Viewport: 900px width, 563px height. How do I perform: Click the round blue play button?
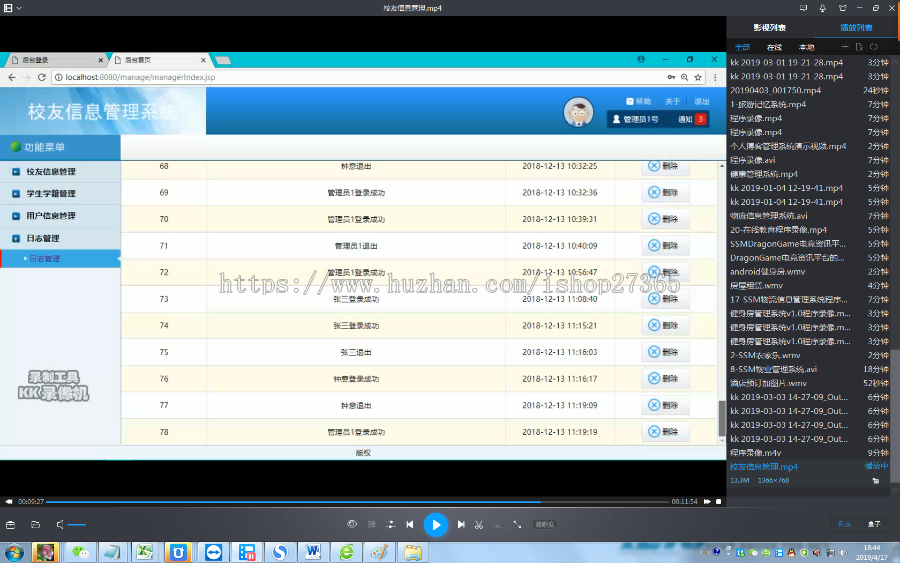[436, 525]
